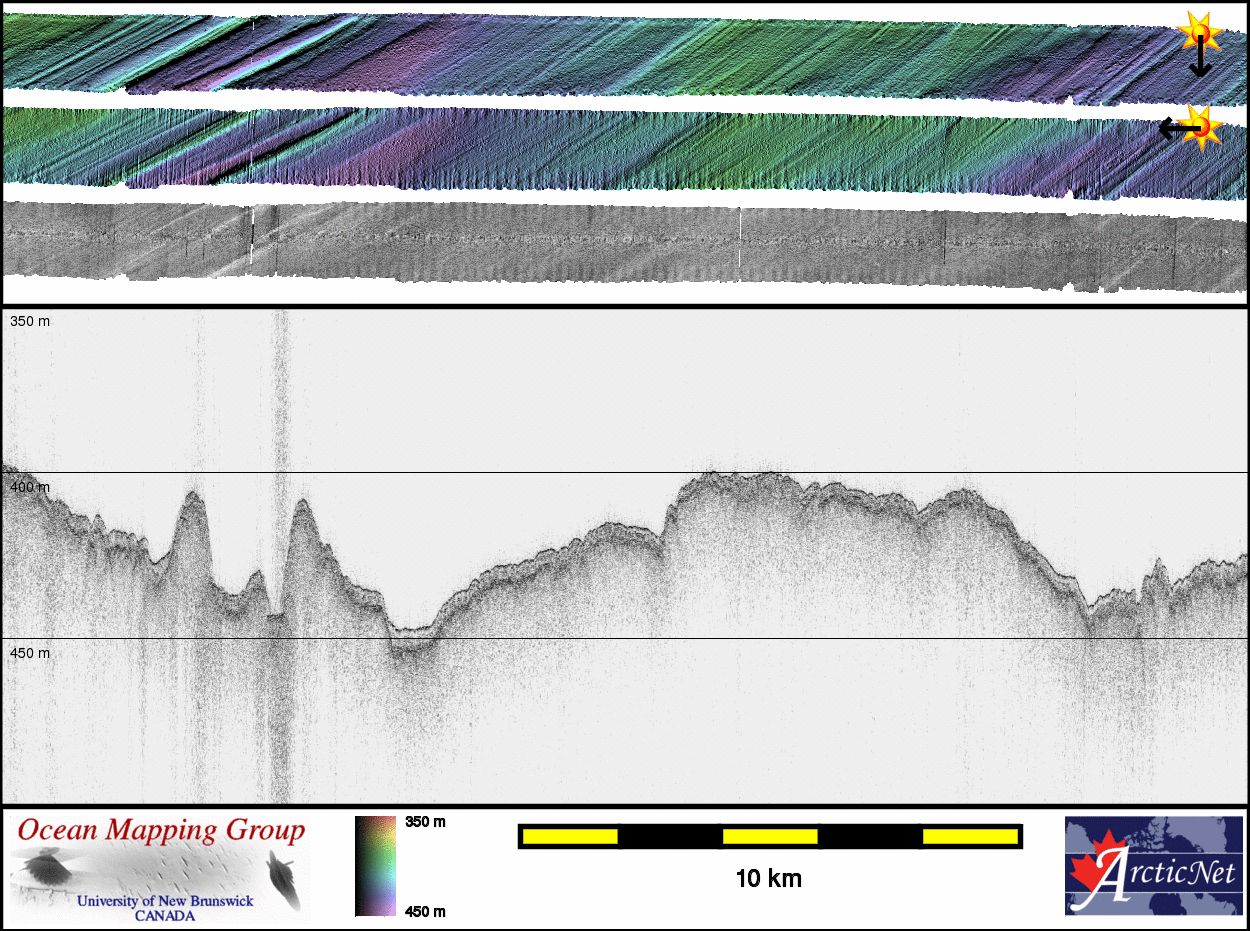
Task: Click the black downward illumination arrow
Action: pyautogui.click(x=1199, y=60)
